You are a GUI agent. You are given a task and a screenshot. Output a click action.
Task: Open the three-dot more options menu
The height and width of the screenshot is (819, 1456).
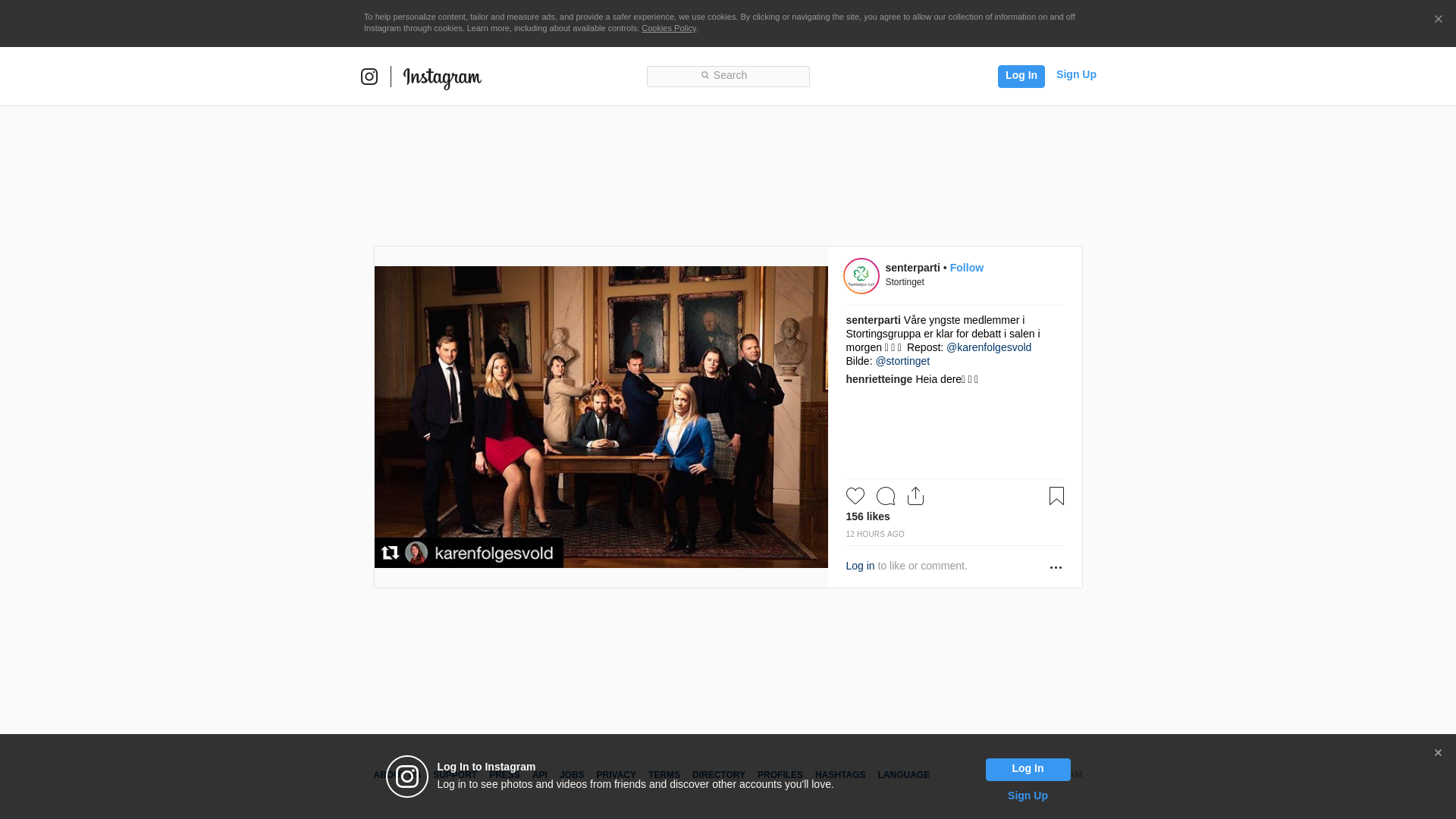point(1056,567)
